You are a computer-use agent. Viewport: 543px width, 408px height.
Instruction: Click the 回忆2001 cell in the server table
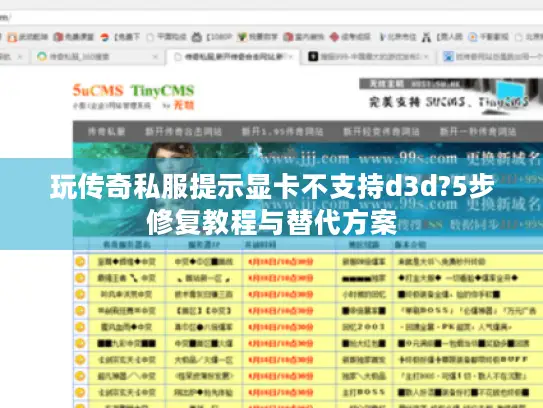(364, 327)
